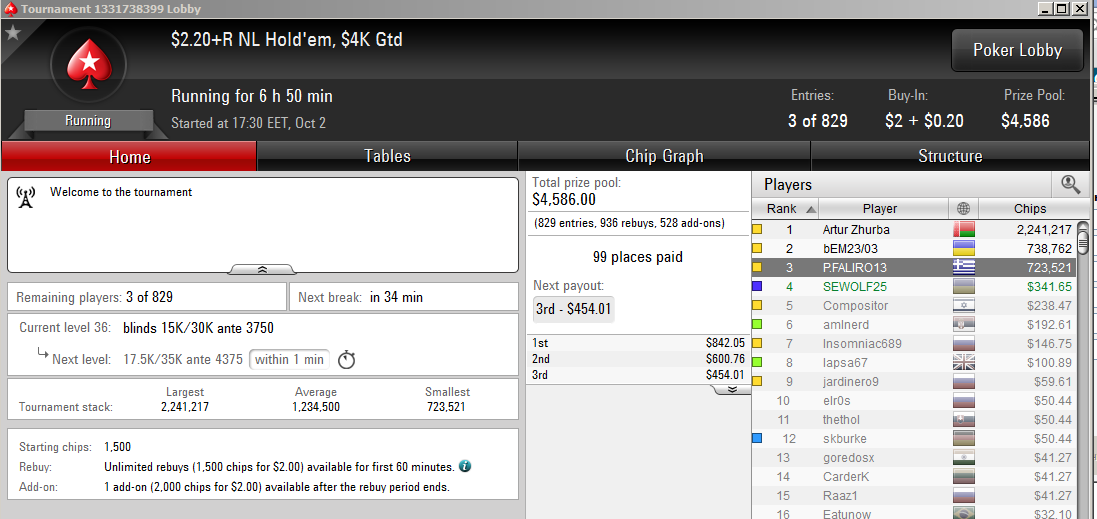This screenshot has width=1097, height=519.
Task: Click the within 1 min indicator
Action: pyautogui.click(x=289, y=360)
